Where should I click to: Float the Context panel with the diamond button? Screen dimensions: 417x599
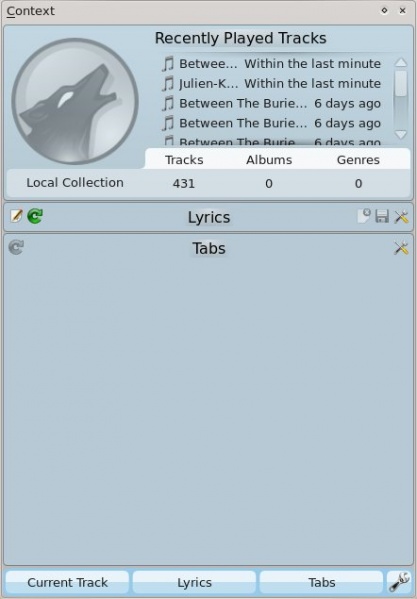tap(385, 11)
